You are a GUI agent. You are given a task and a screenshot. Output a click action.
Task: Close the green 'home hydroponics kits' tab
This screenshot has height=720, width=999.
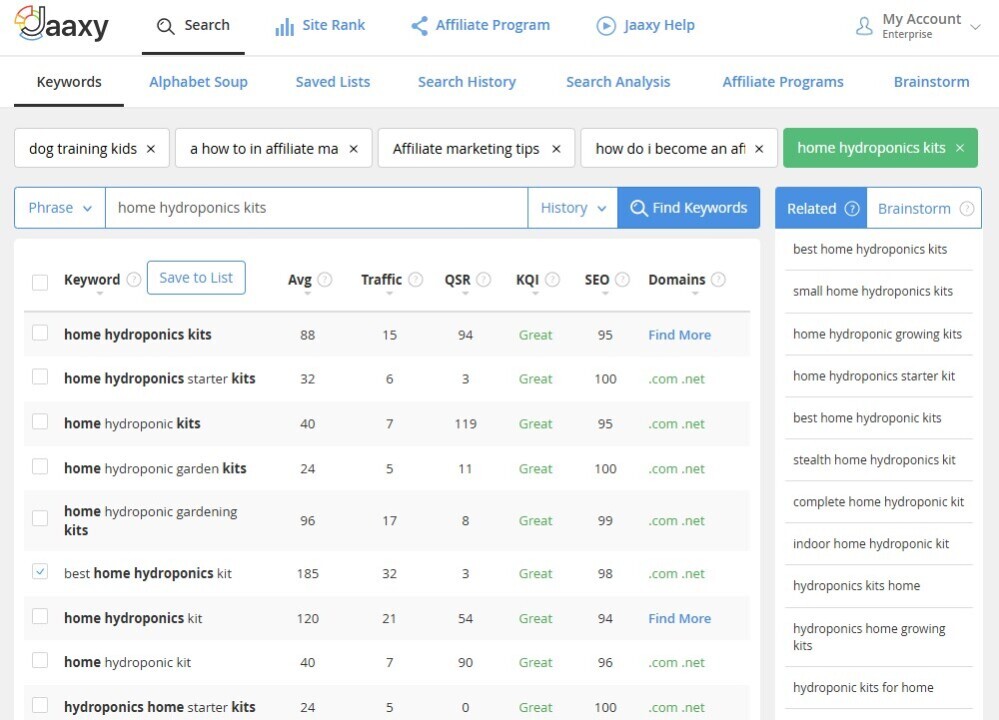click(x=959, y=148)
